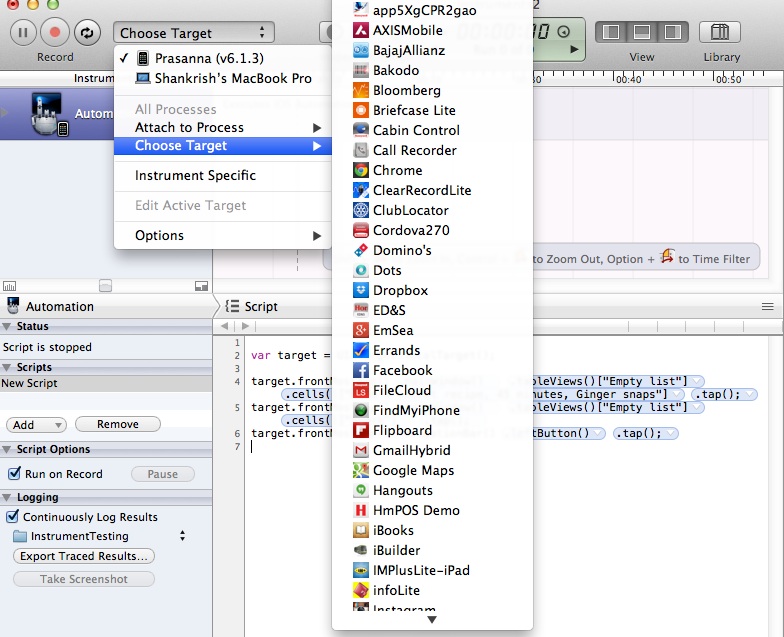
Task: Click the Remove script button
Action: click(x=118, y=424)
